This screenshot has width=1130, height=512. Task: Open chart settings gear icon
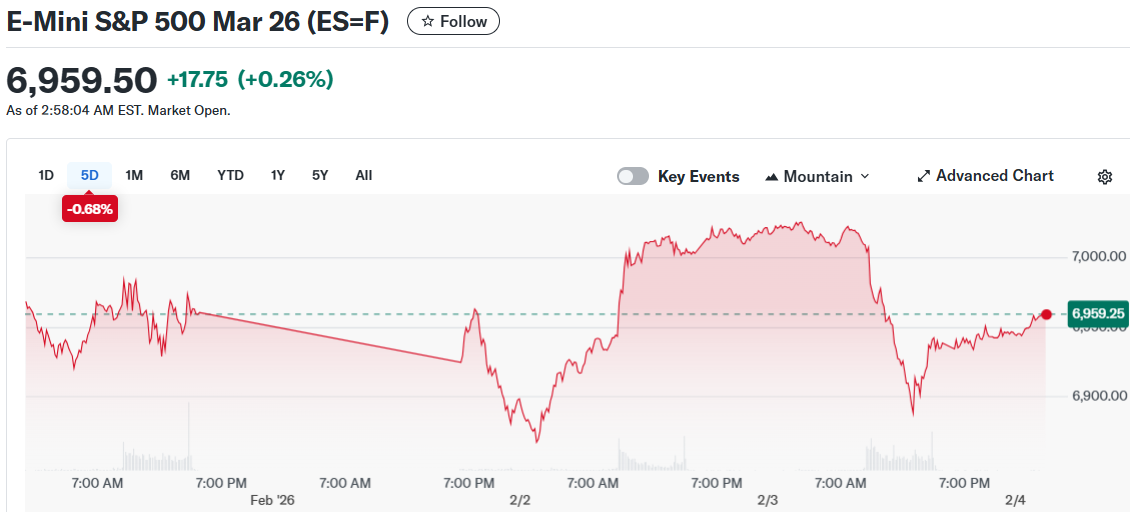[x=1104, y=177]
